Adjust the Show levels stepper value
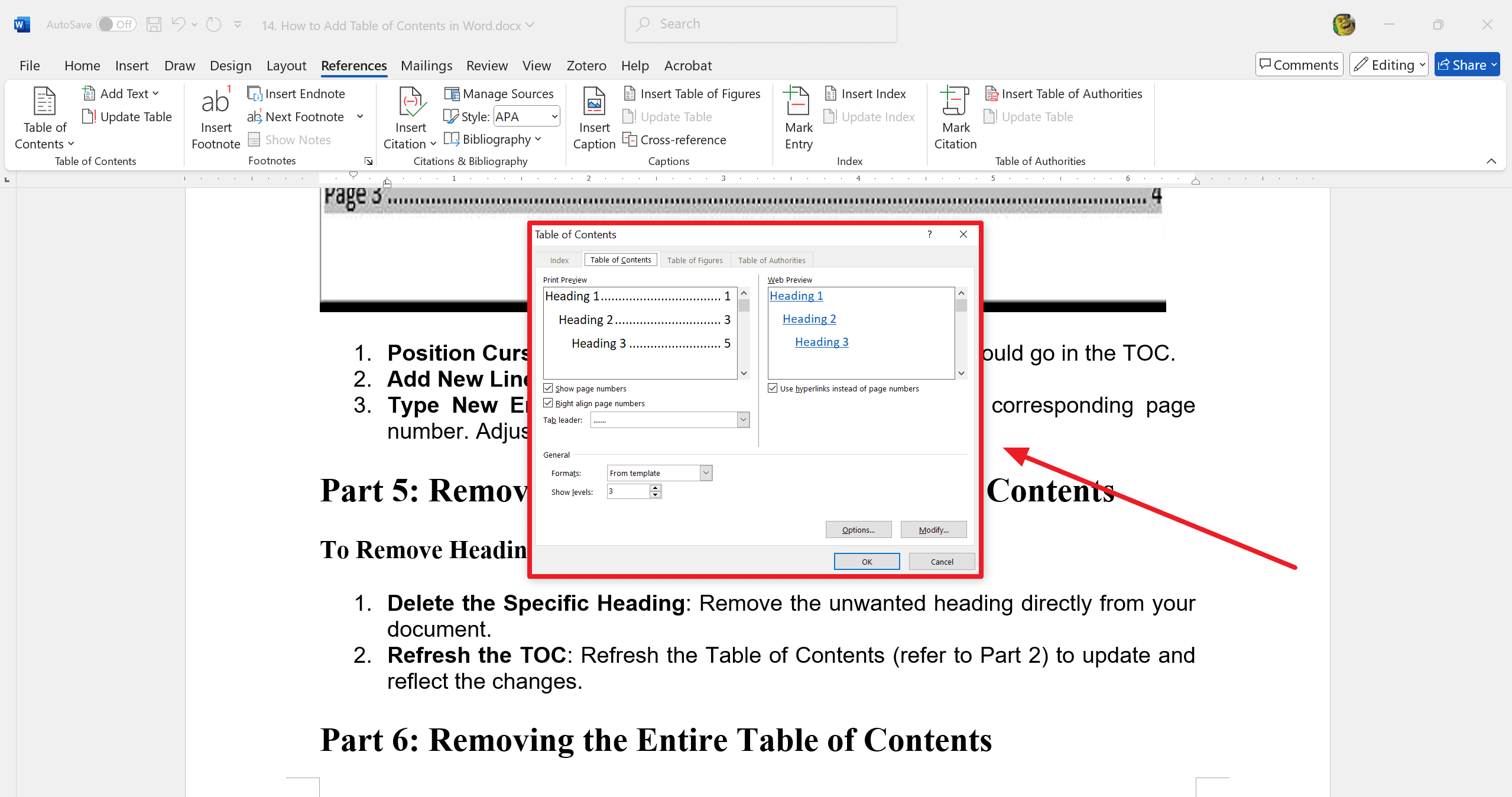This screenshot has width=1512, height=797. [656, 491]
